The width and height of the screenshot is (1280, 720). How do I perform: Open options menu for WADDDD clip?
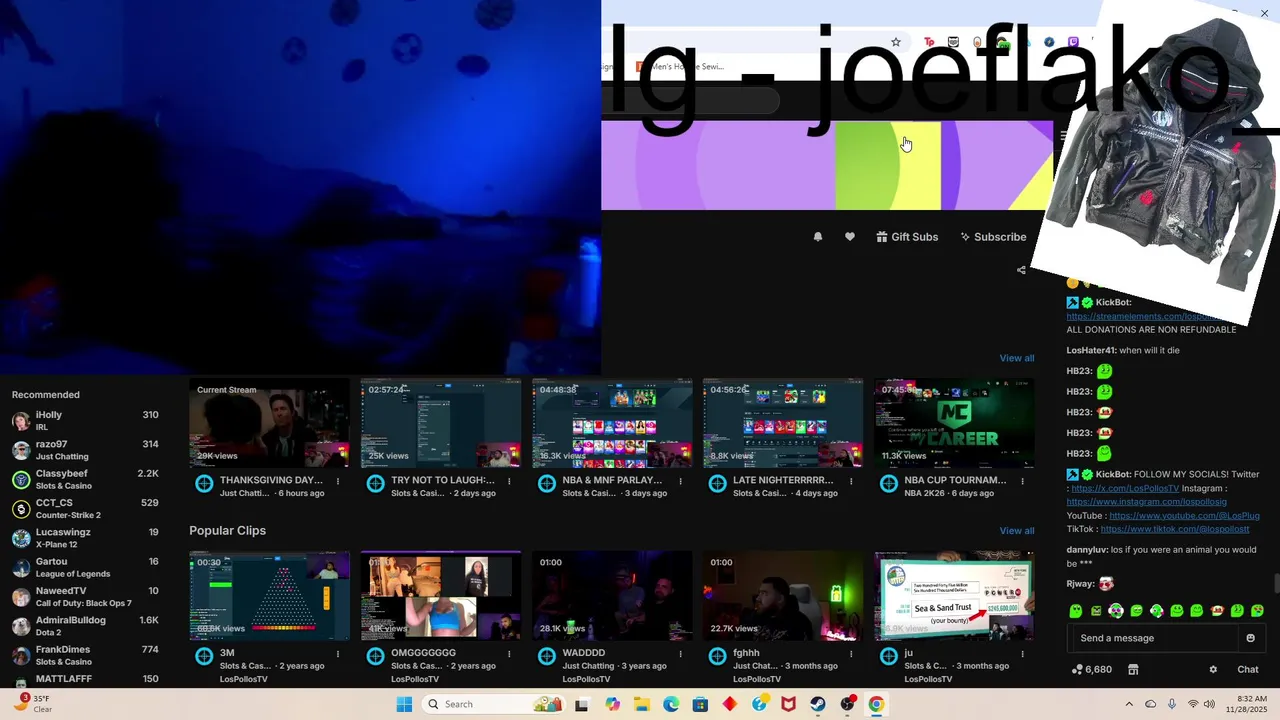(x=680, y=654)
